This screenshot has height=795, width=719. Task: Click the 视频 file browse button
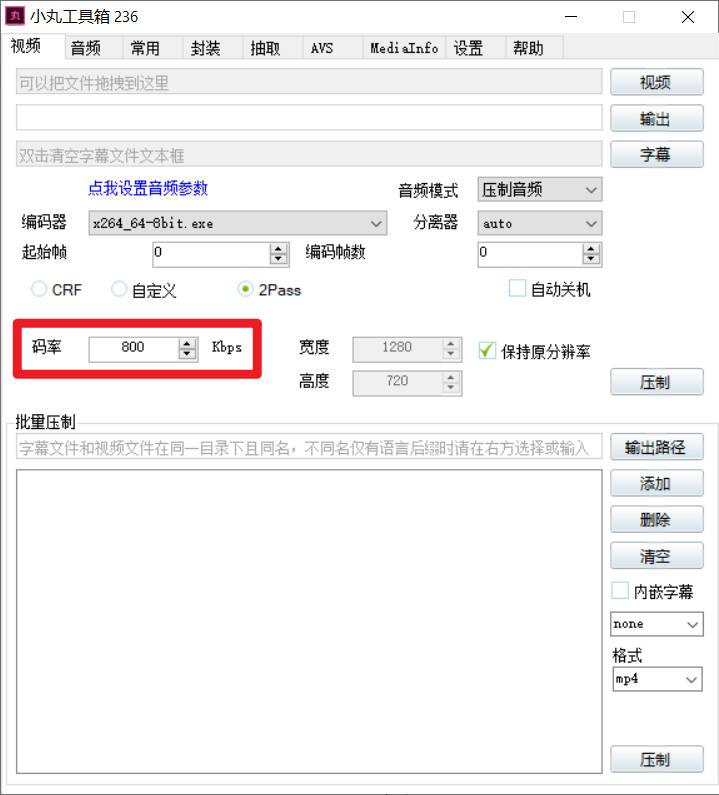click(x=656, y=82)
